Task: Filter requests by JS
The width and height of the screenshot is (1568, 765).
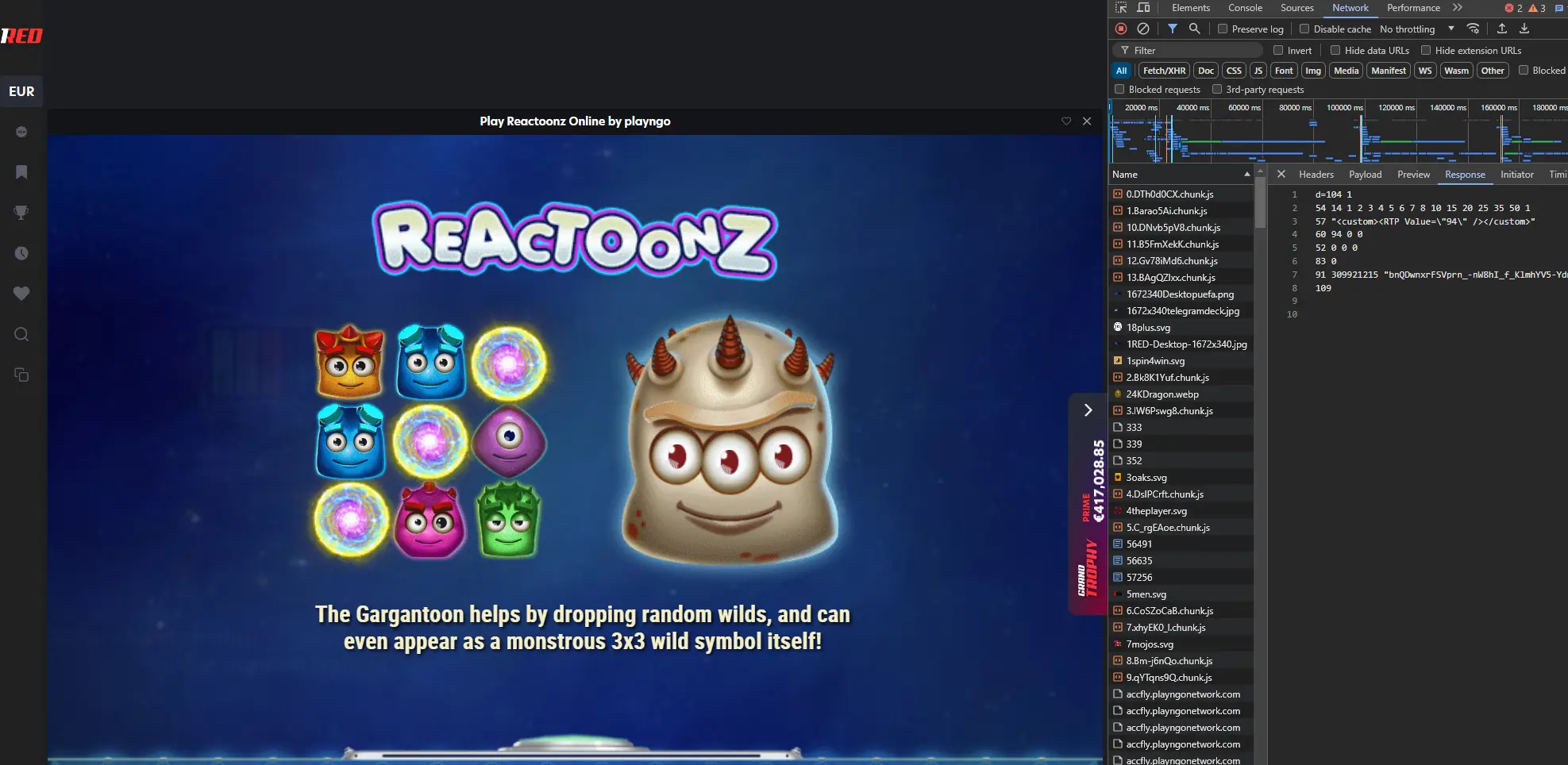Action: [x=1258, y=71]
